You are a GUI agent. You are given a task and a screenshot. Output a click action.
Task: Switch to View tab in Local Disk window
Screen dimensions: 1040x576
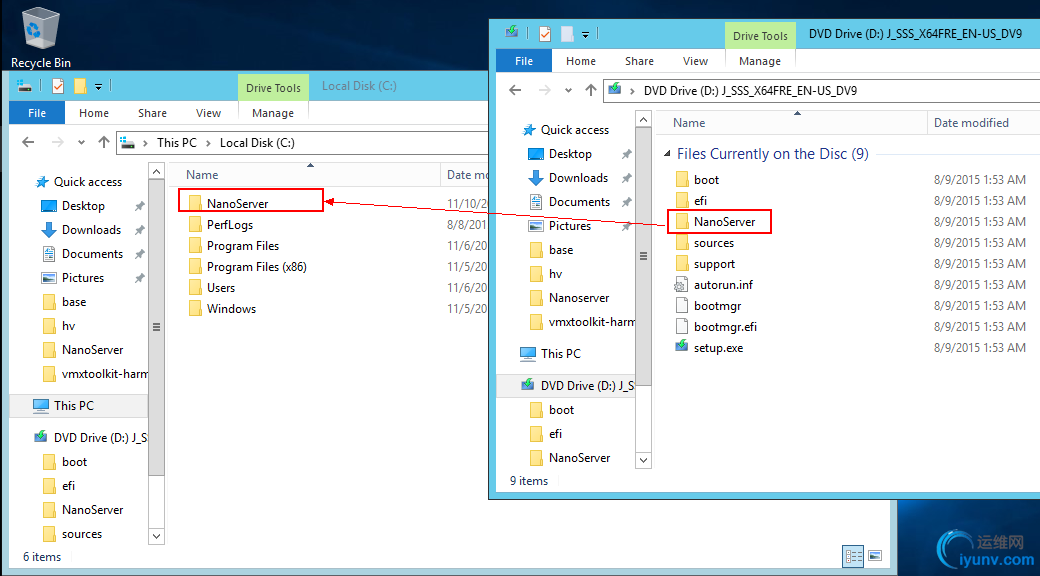coord(208,113)
